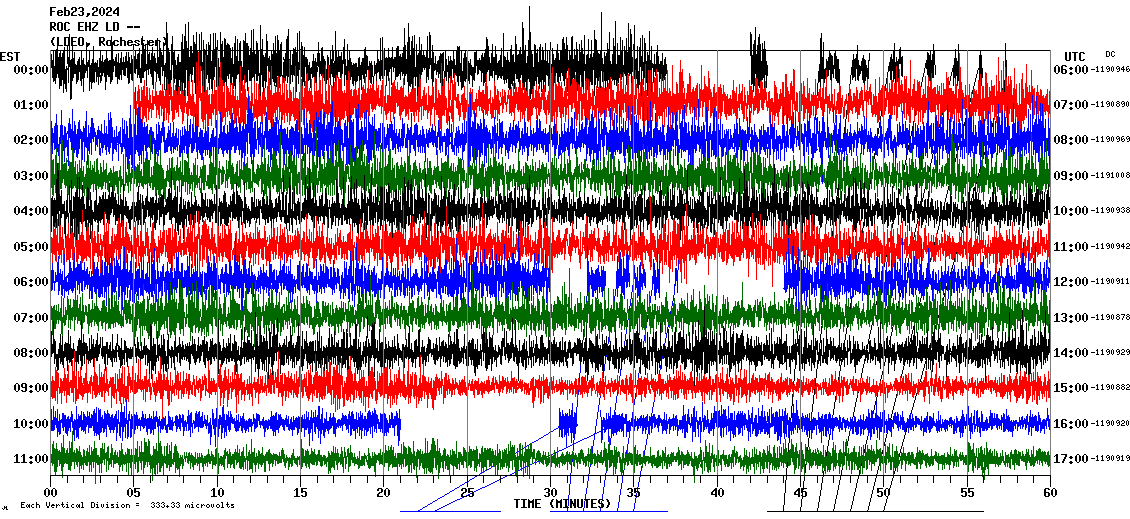Select DC offset value -1190942
The height and width of the screenshot is (519, 1130).
tap(1109, 247)
